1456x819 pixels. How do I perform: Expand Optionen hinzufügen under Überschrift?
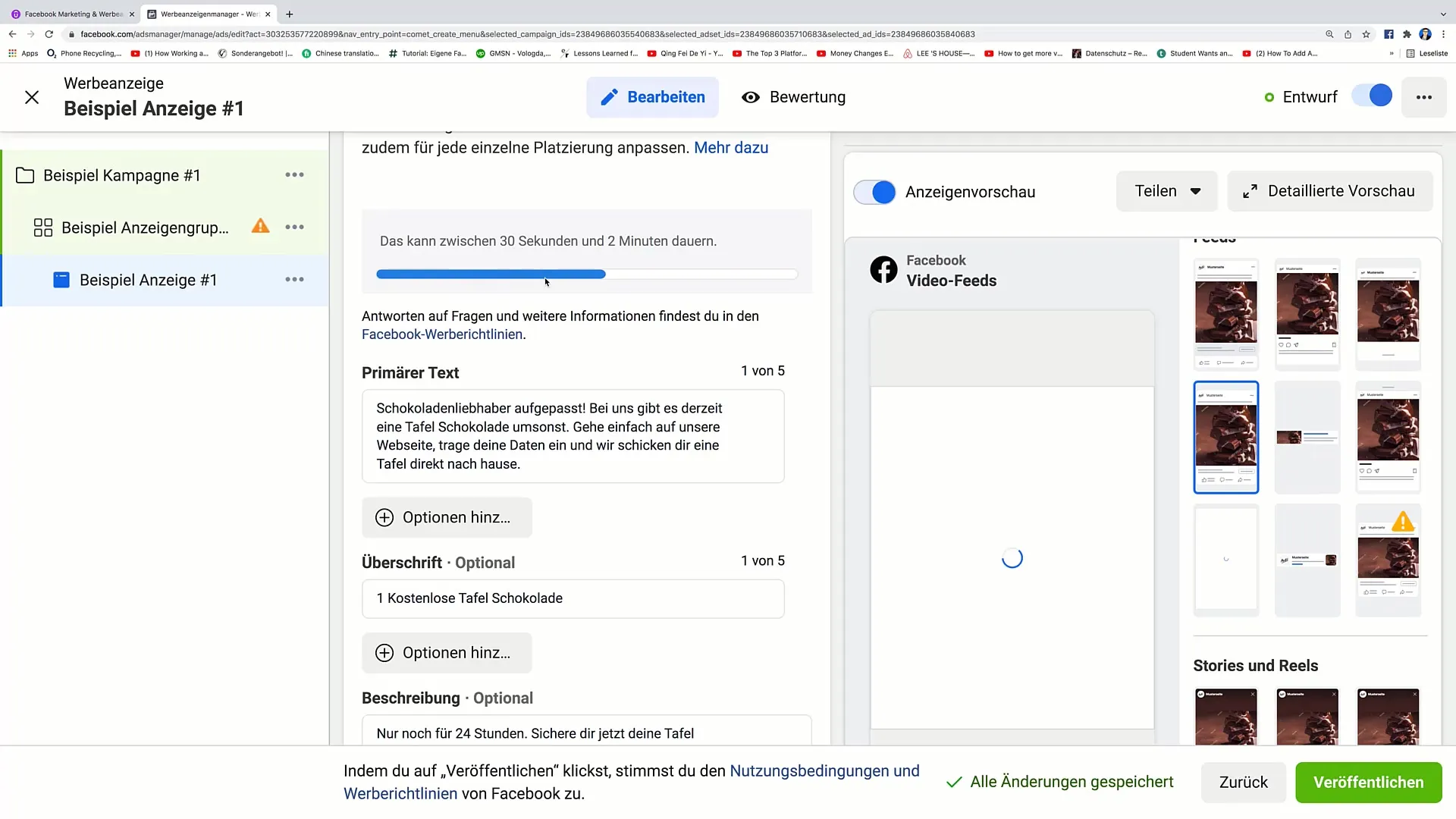(447, 653)
